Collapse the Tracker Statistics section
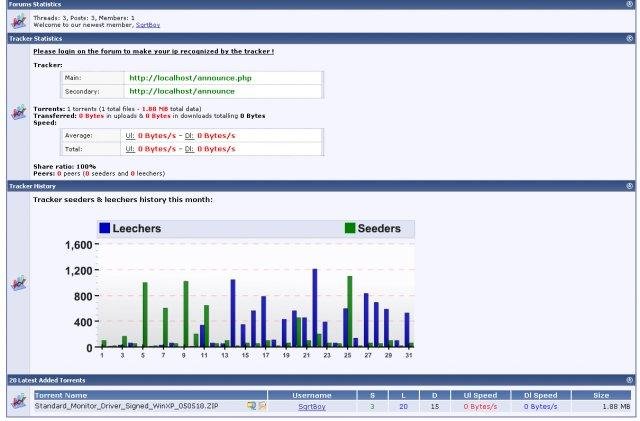Viewport: 640px width, 421px height. (x=629, y=38)
